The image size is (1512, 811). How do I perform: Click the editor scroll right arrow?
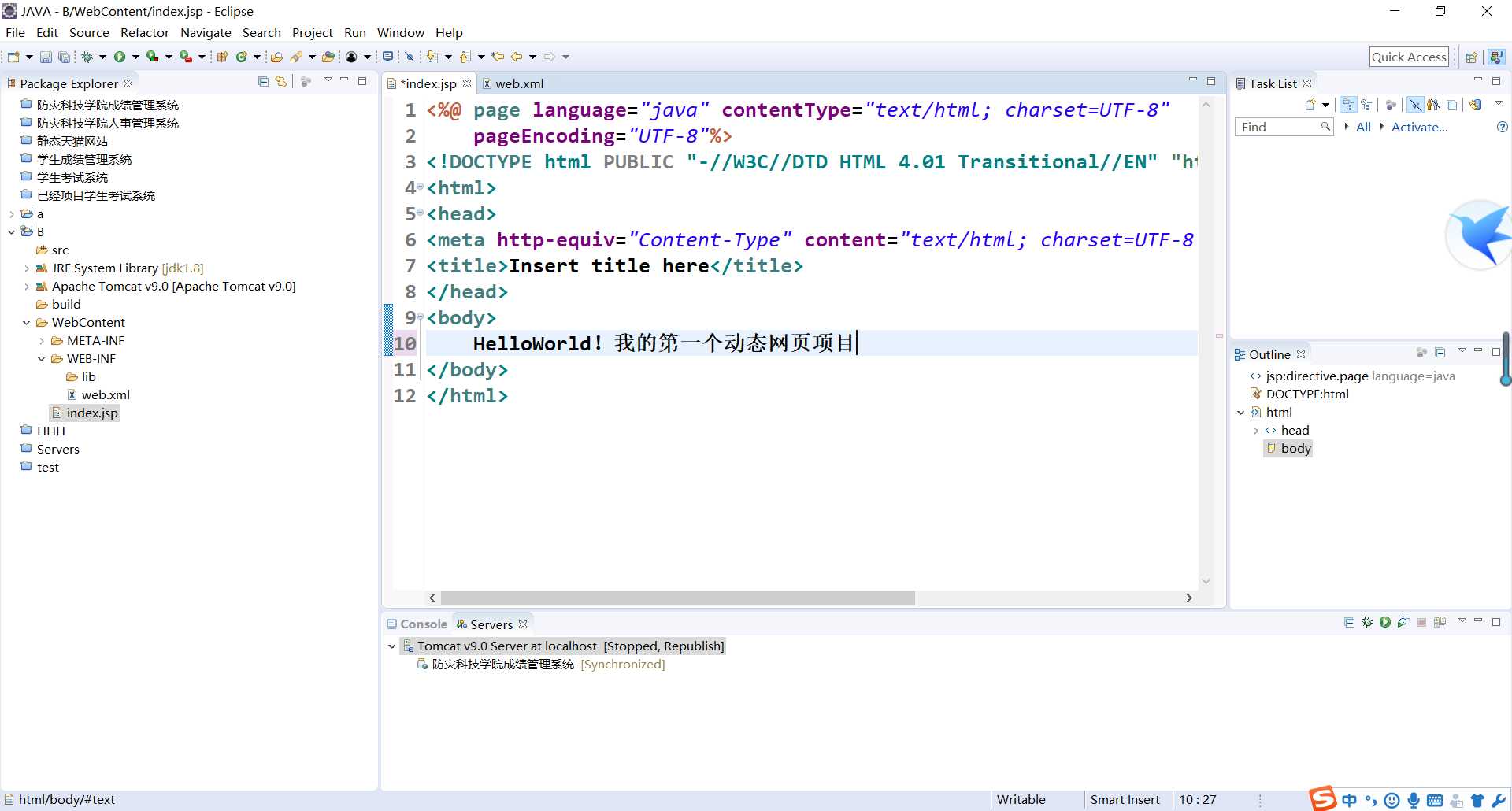(1189, 598)
